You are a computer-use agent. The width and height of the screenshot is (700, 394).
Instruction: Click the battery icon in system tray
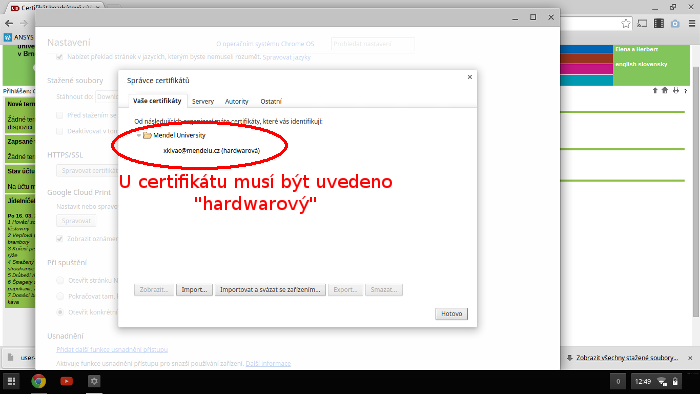(675, 382)
